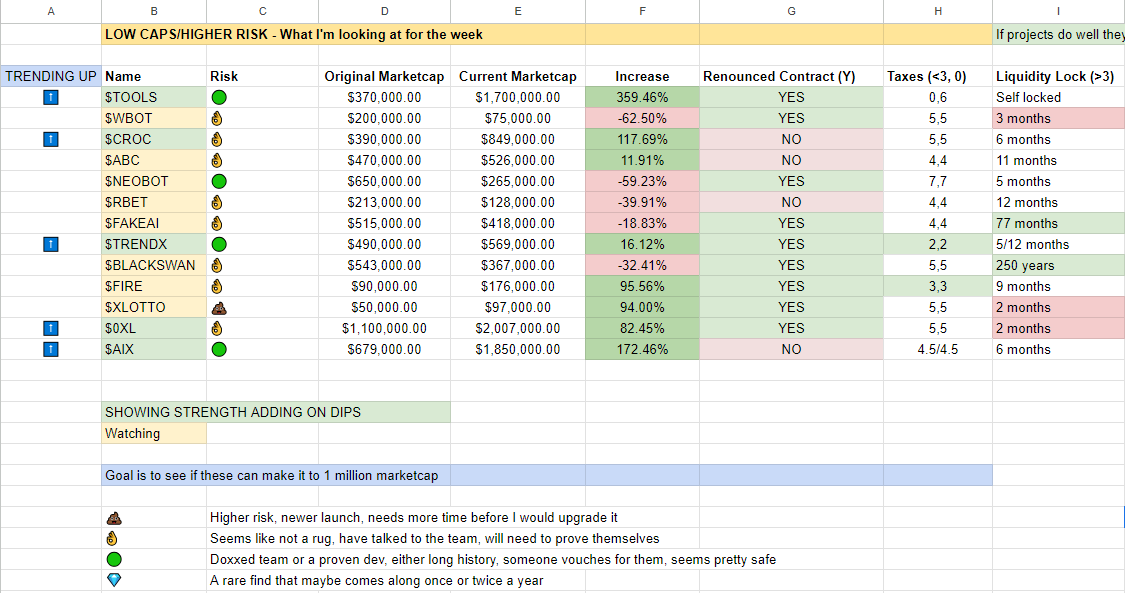
Task: Click the blue diamond icon in the legend
Action: pyautogui.click(x=114, y=580)
